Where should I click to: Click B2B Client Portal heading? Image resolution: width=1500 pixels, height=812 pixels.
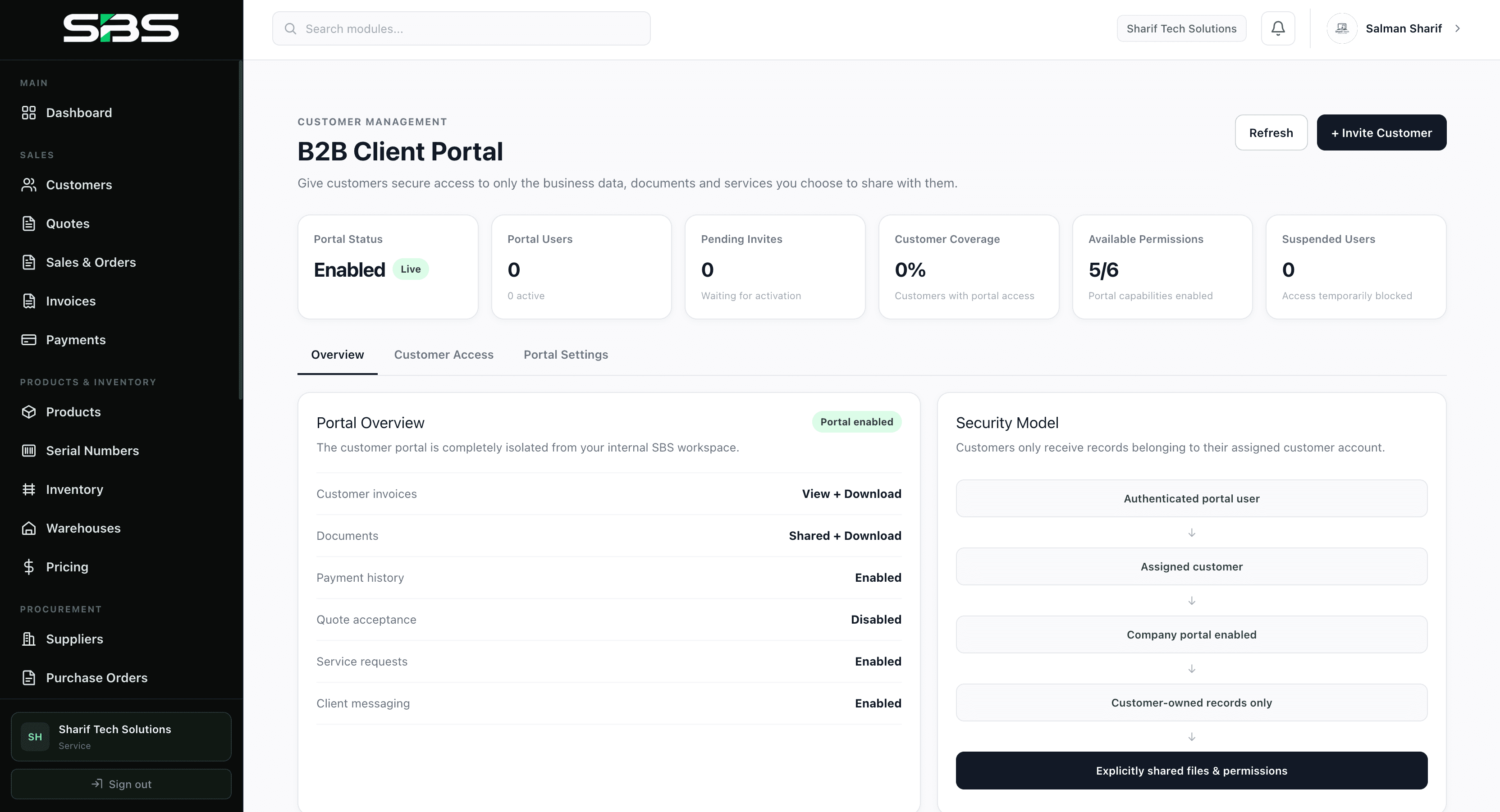400,152
